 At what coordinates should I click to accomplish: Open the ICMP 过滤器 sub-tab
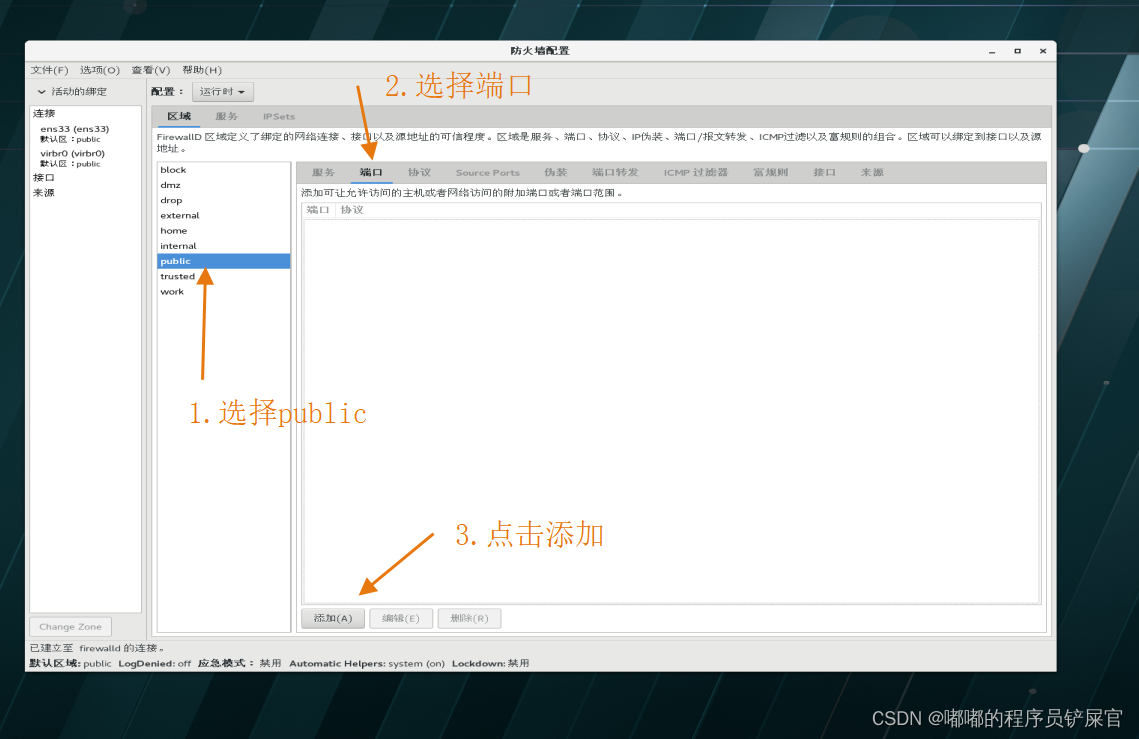(x=695, y=172)
